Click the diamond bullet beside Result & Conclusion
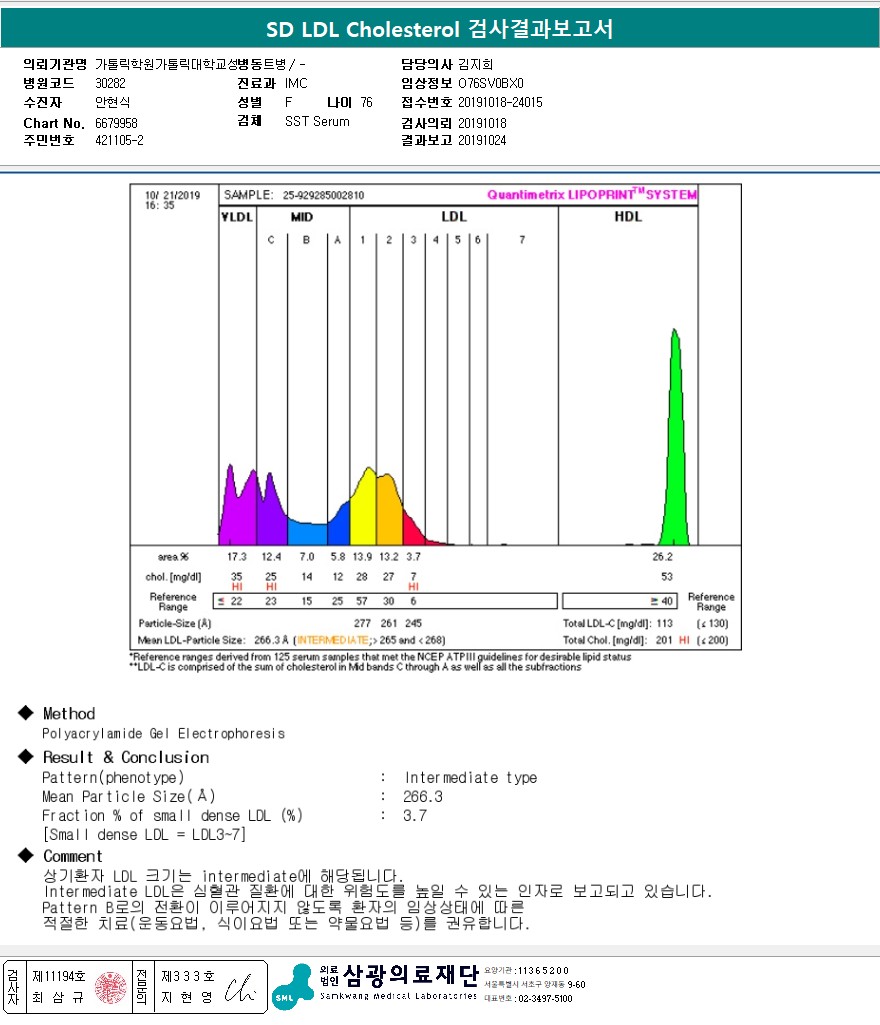 (x=25, y=757)
